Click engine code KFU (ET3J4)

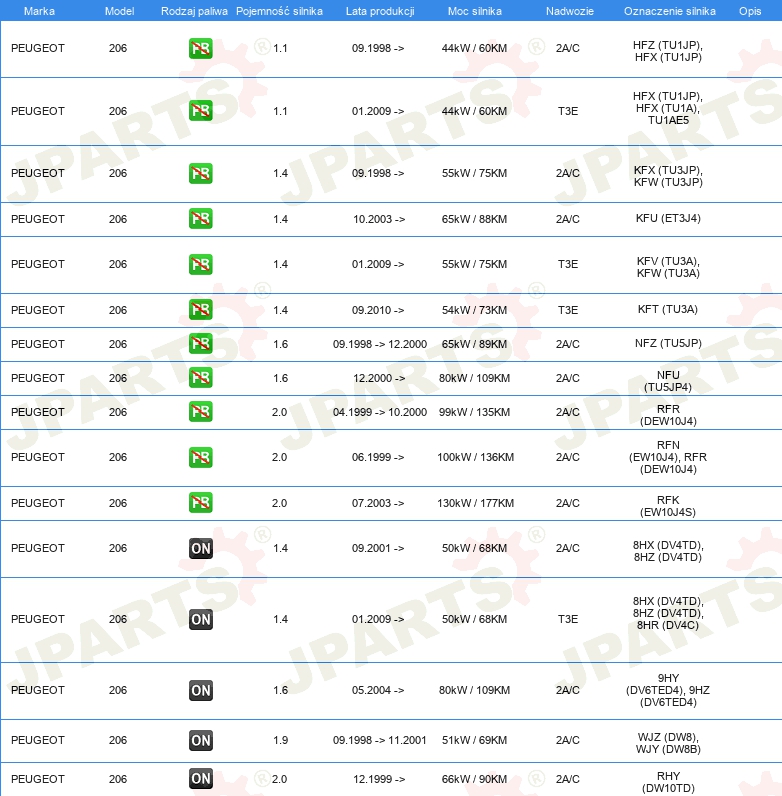coord(668,218)
